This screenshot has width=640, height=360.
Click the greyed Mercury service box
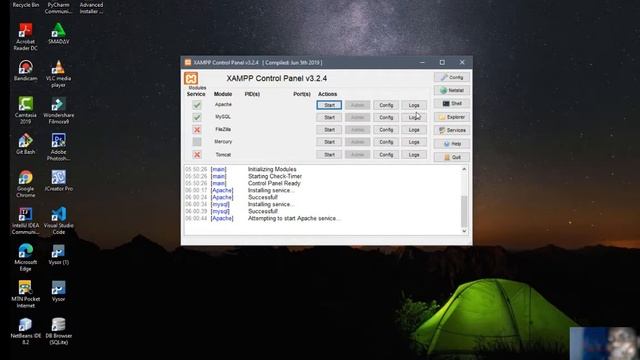click(197, 142)
